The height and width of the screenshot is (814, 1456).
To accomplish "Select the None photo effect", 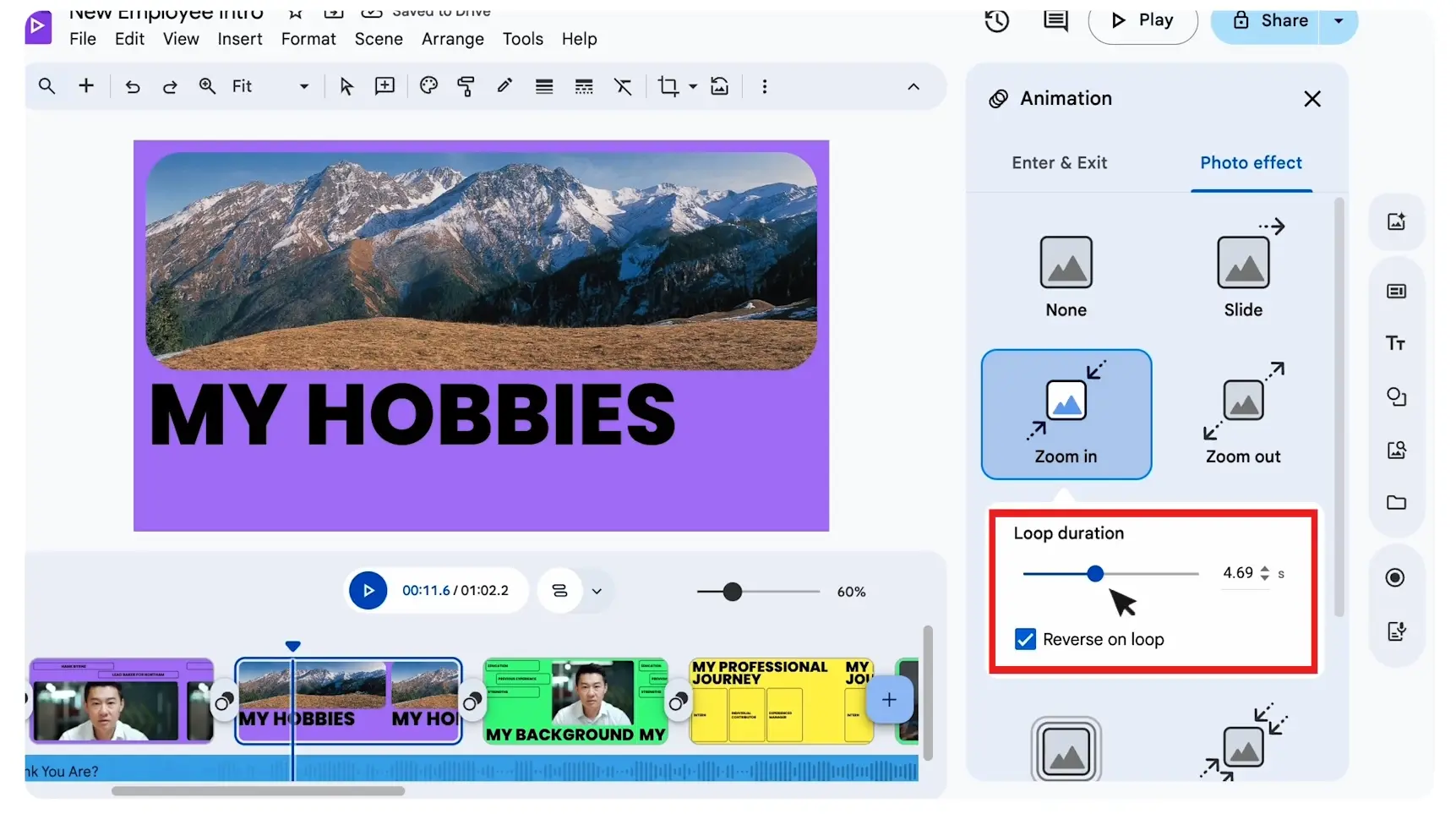I will (1066, 276).
